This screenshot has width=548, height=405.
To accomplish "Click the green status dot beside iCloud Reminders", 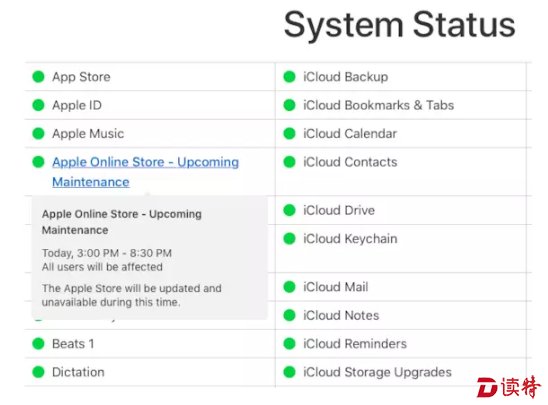I will pyautogui.click(x=289, y=343).
